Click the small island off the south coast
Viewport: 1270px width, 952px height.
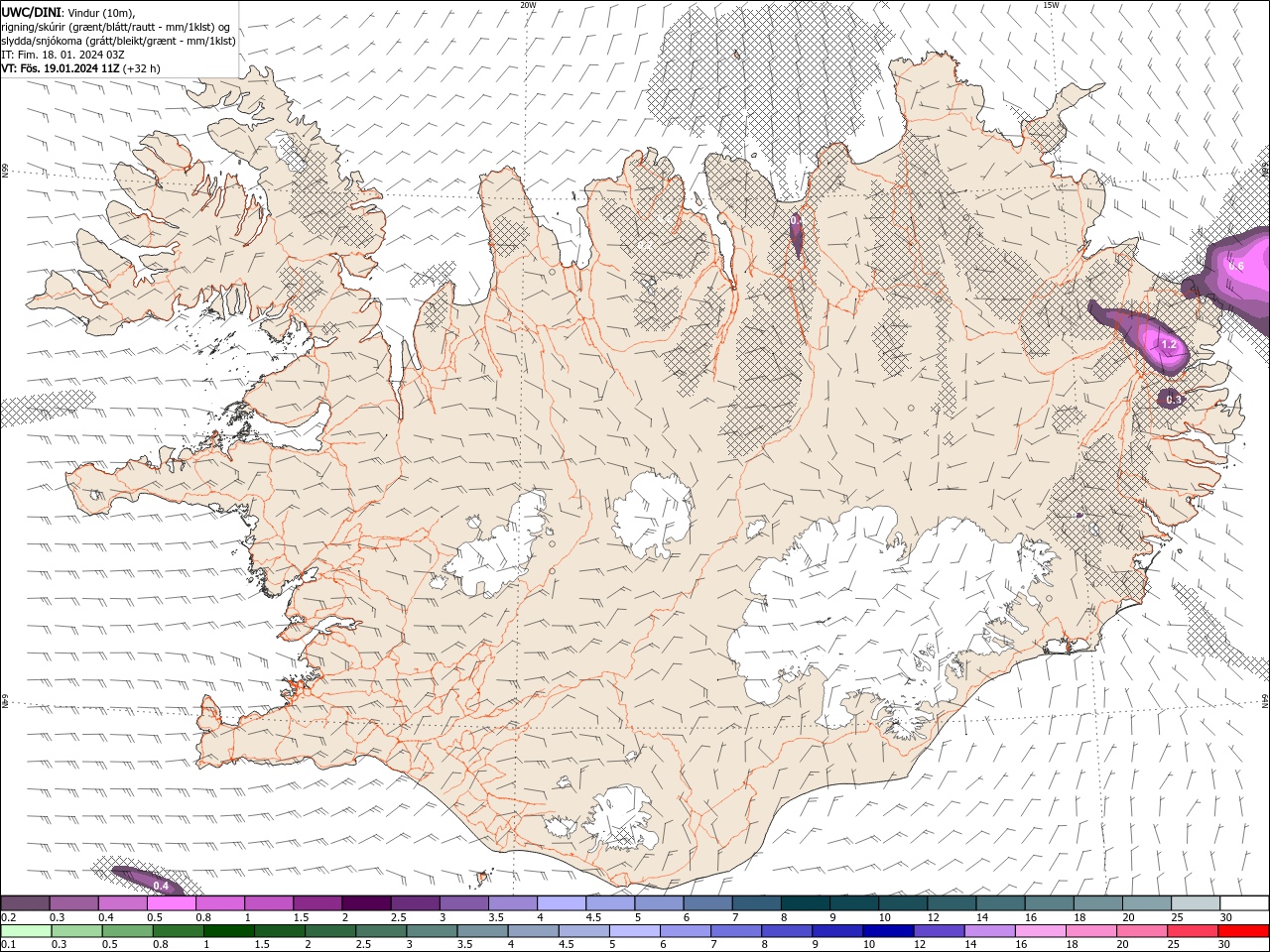click(x=484, y=877)
